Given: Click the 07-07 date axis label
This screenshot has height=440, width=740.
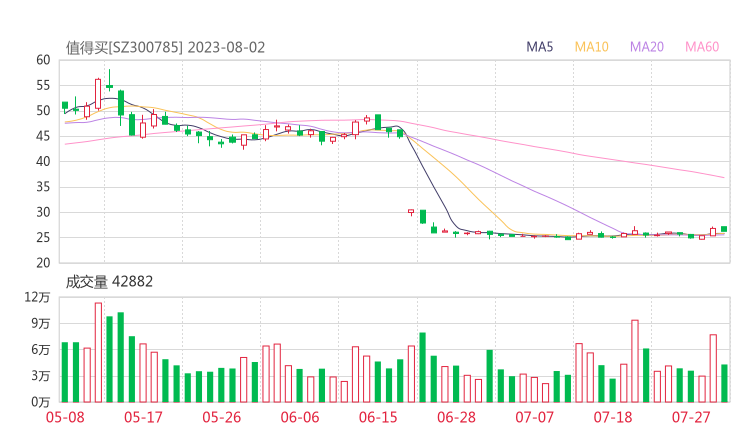Looking at the screenshot, I should pyautogui.click(x=534, y=417).
